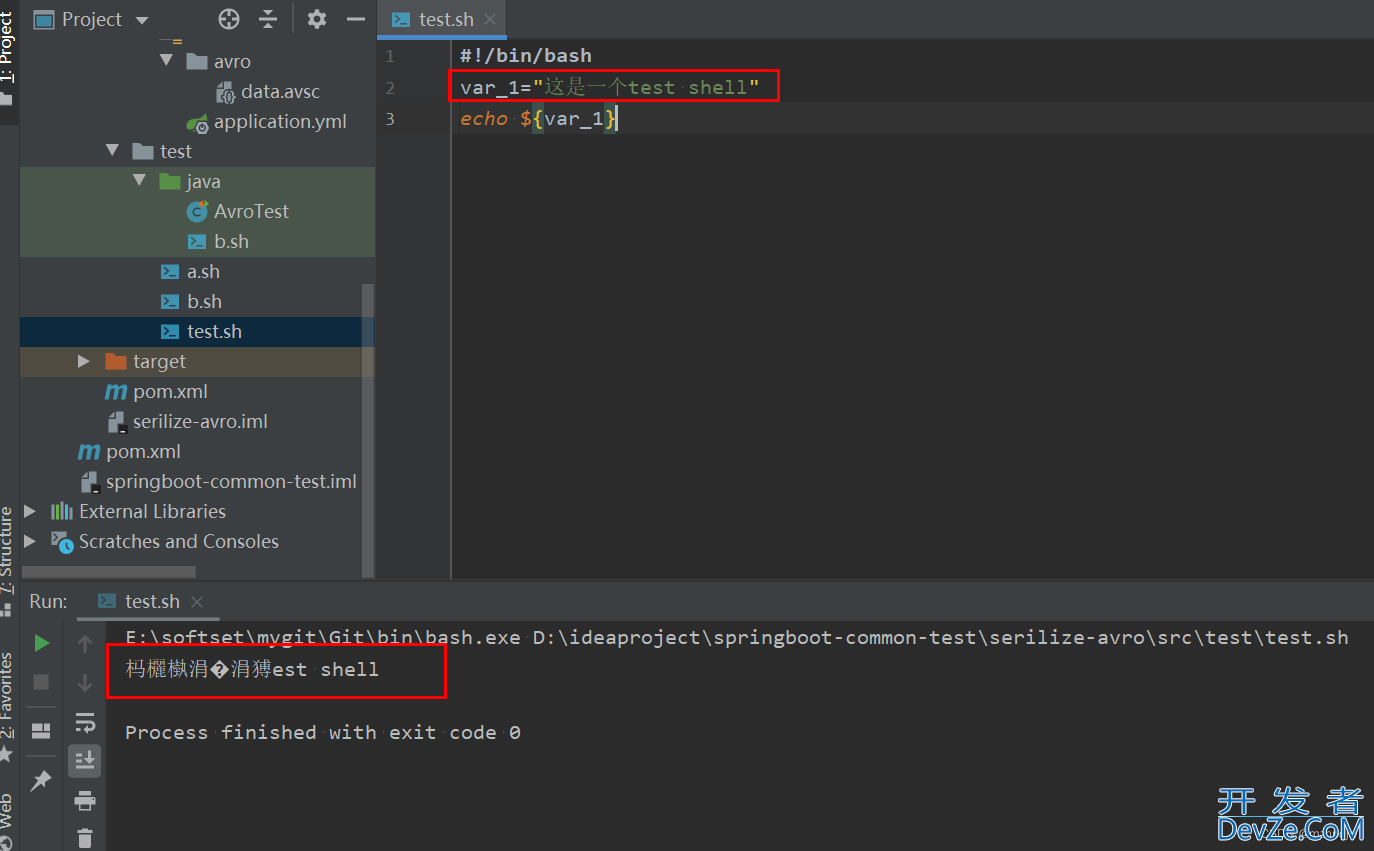Viewport: 1374px width, 851px height.
Task: Click the Scratches and Consoles icon
Action: point(62,542)
